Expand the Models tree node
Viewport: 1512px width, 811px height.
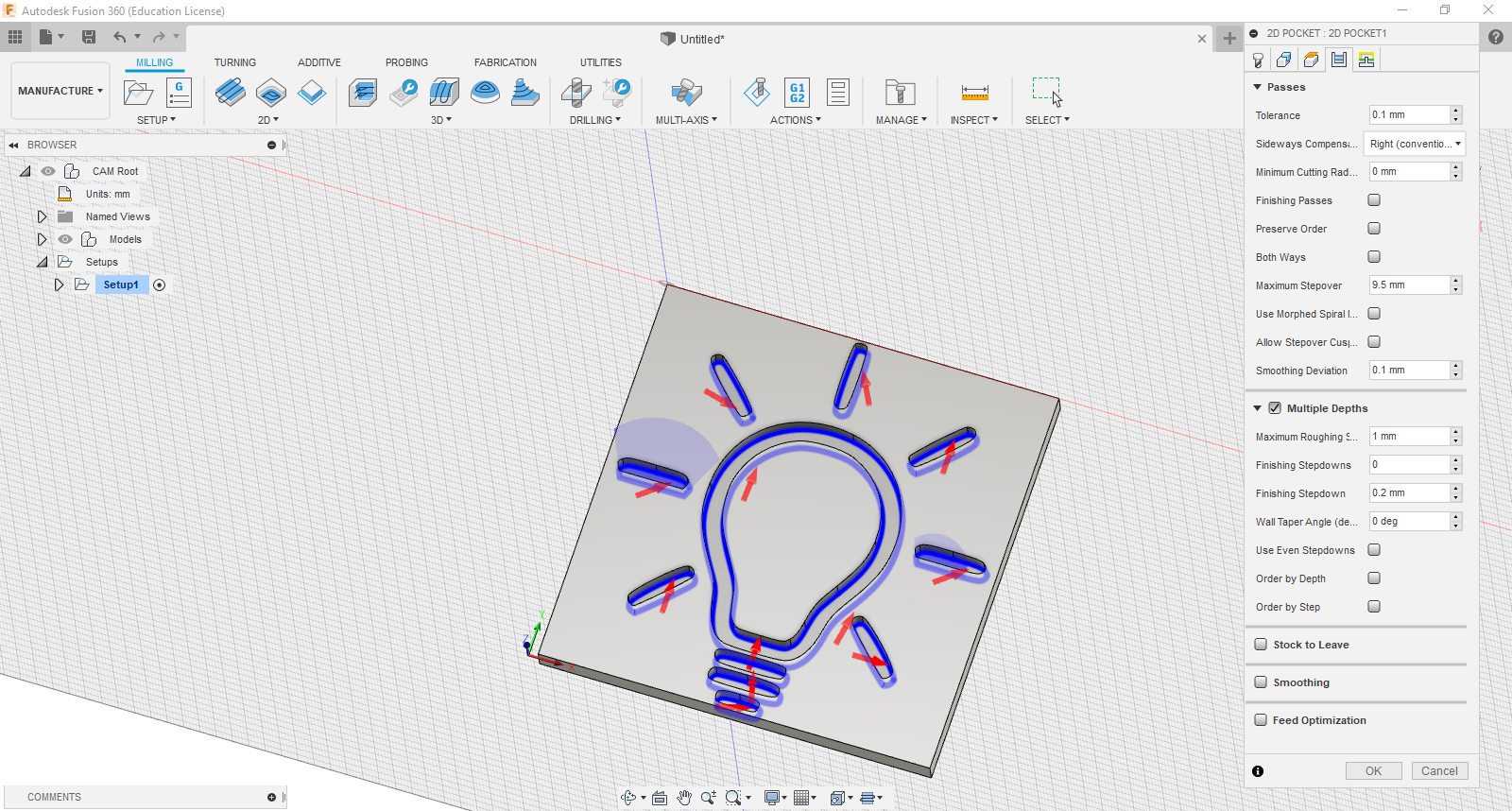tap(42, 239)
